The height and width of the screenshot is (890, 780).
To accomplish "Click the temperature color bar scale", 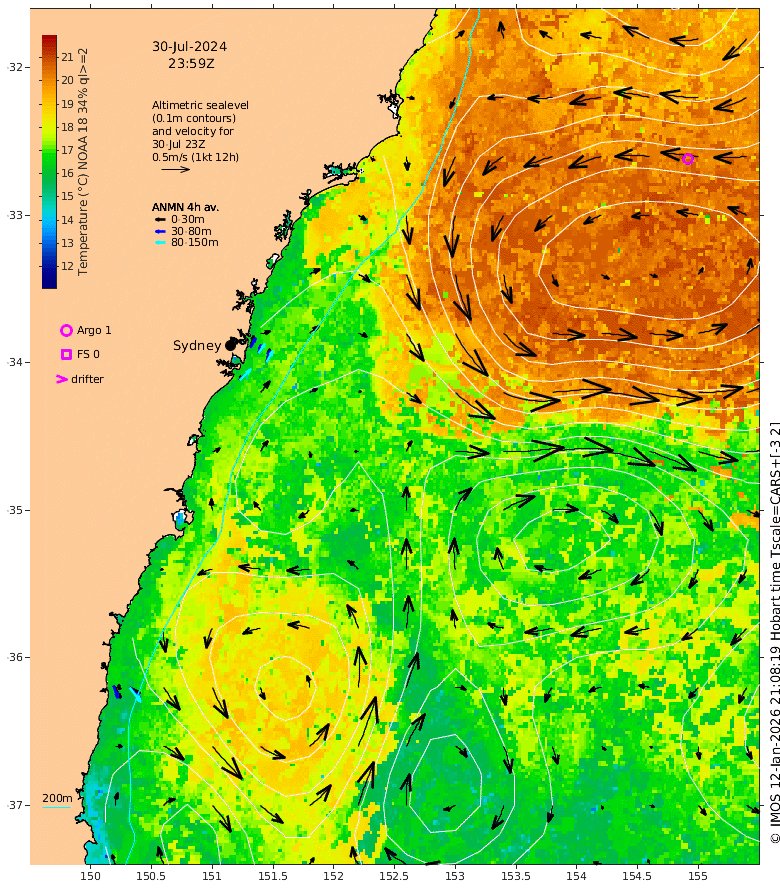I will [49, 162].
